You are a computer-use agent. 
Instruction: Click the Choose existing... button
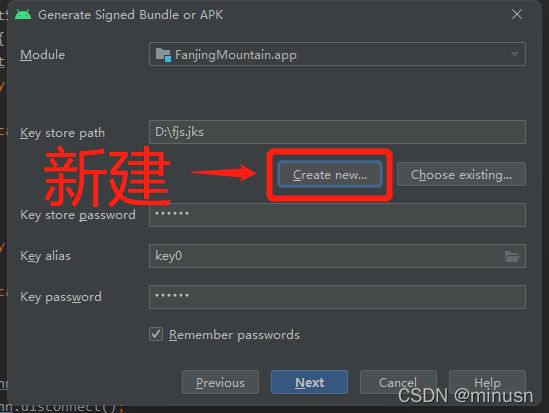click(461, 174)
